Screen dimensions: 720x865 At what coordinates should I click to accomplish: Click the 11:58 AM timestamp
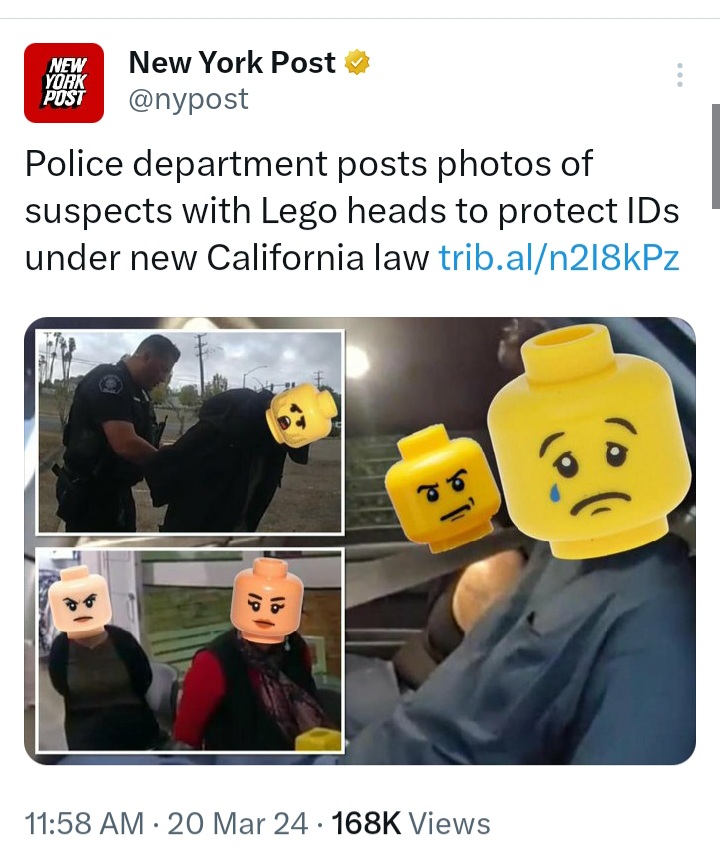click(84, 824)
